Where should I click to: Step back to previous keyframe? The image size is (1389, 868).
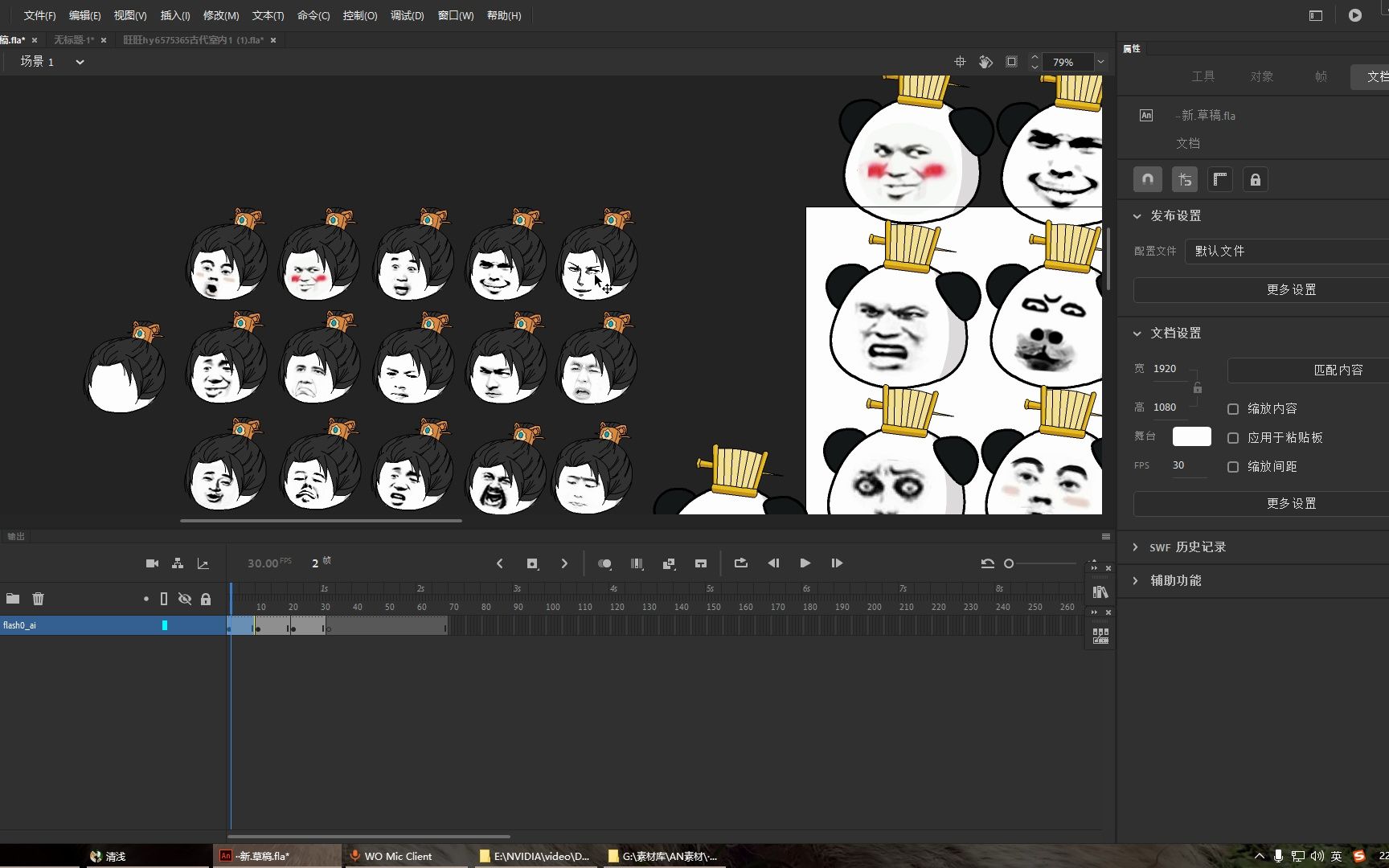point(500,563)
